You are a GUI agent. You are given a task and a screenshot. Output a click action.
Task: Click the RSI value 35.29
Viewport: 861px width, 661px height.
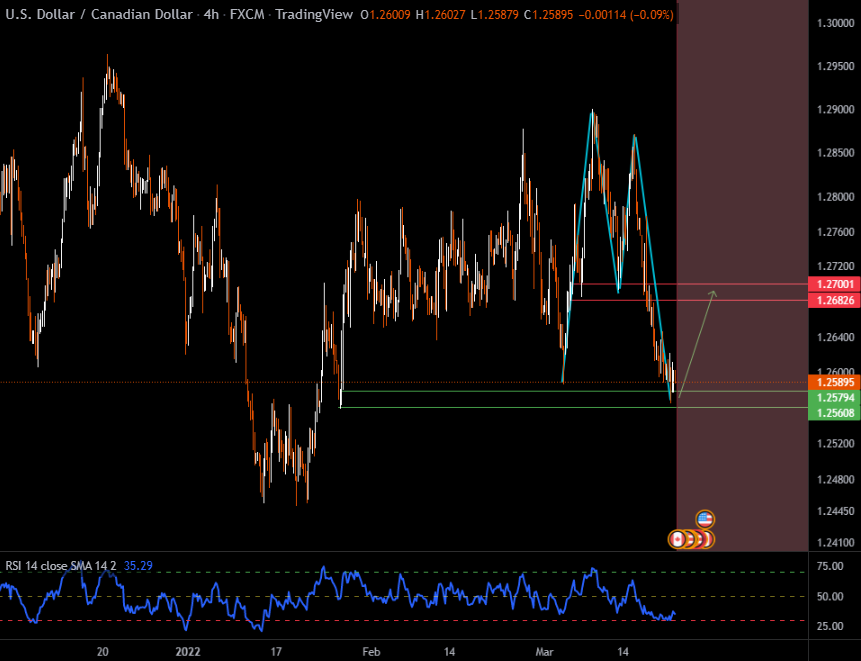coord(138,565)
